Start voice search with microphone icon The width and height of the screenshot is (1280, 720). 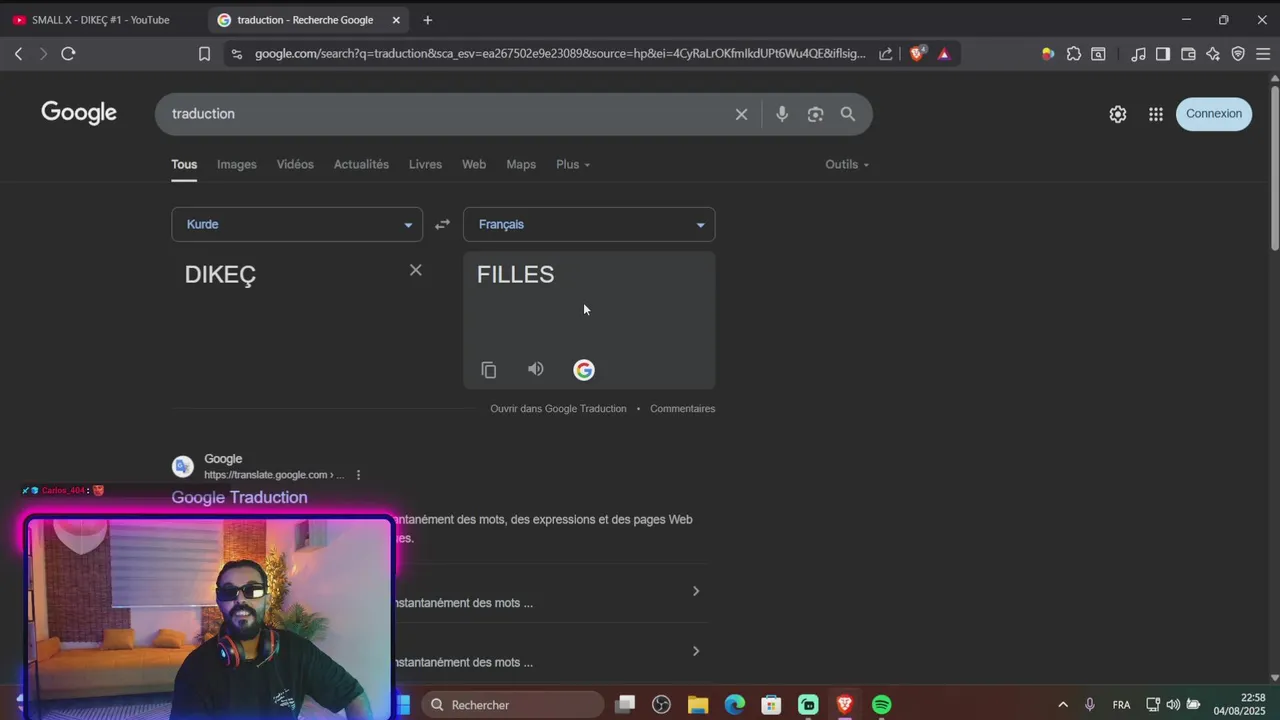(x=782, y=114)
